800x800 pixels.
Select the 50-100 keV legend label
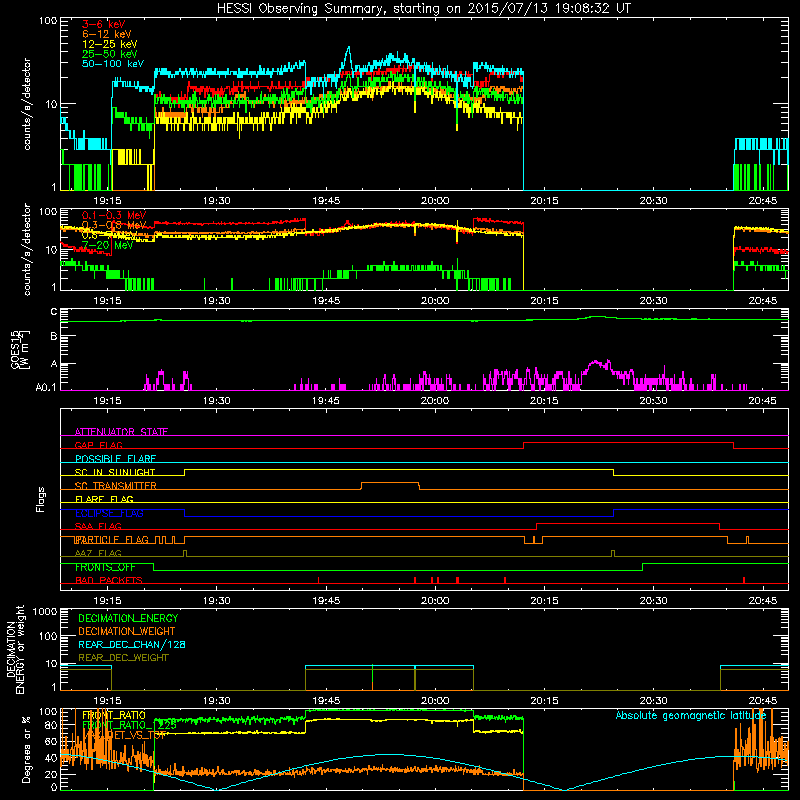(113, 64)
